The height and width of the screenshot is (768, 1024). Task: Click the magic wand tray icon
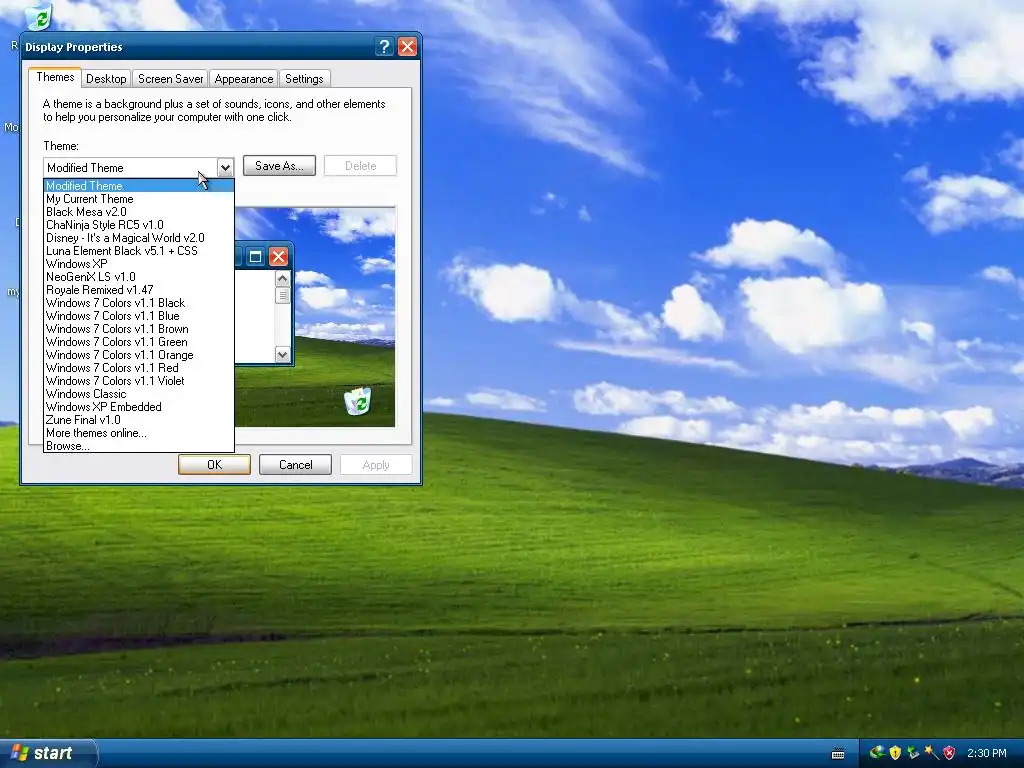tap(931, 753)
